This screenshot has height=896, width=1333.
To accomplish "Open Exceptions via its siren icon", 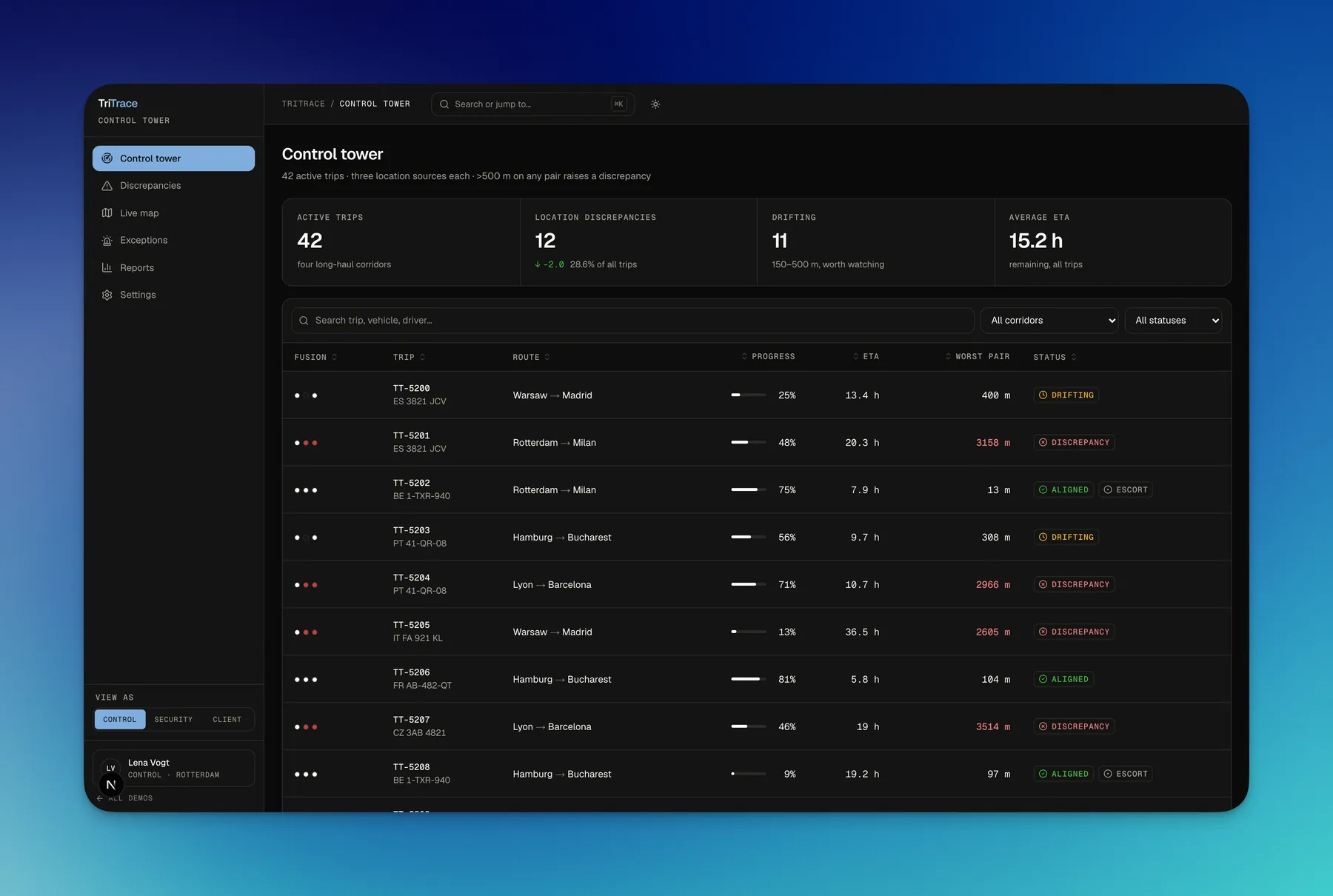I will (107, 241).
